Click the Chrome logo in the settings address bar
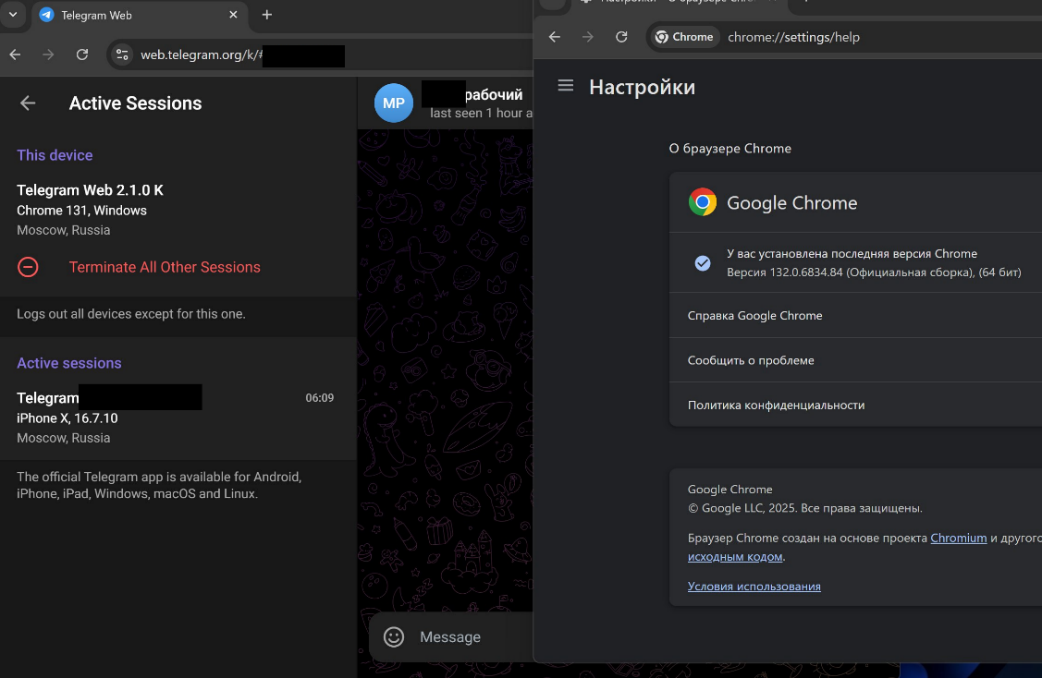1042x678 pixels. pos(684,36)
